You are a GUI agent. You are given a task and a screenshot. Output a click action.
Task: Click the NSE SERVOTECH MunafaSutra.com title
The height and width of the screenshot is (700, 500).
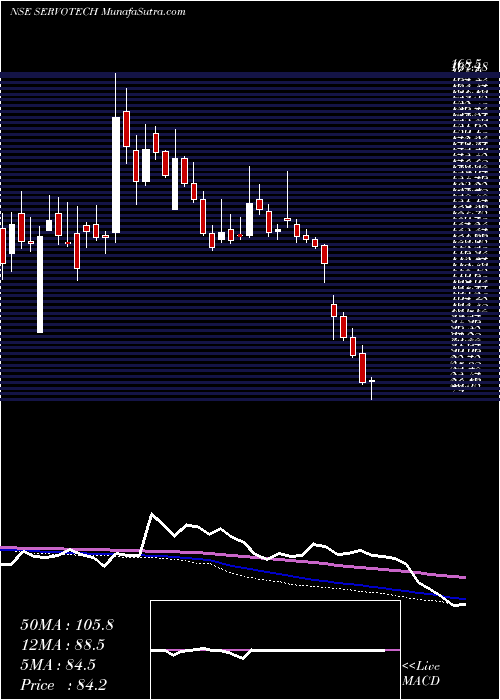[x=97, y=12]
